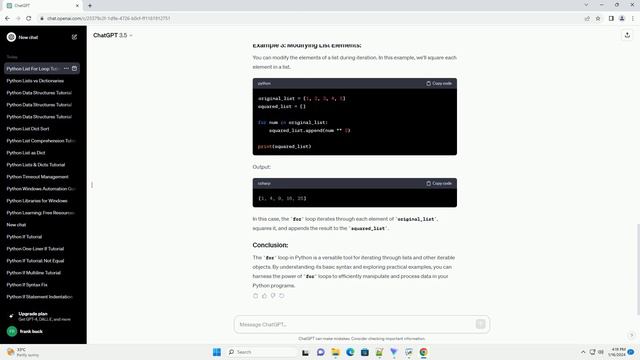Click the help question mark icon
The image size is (640, 360).
coord(631,335)
